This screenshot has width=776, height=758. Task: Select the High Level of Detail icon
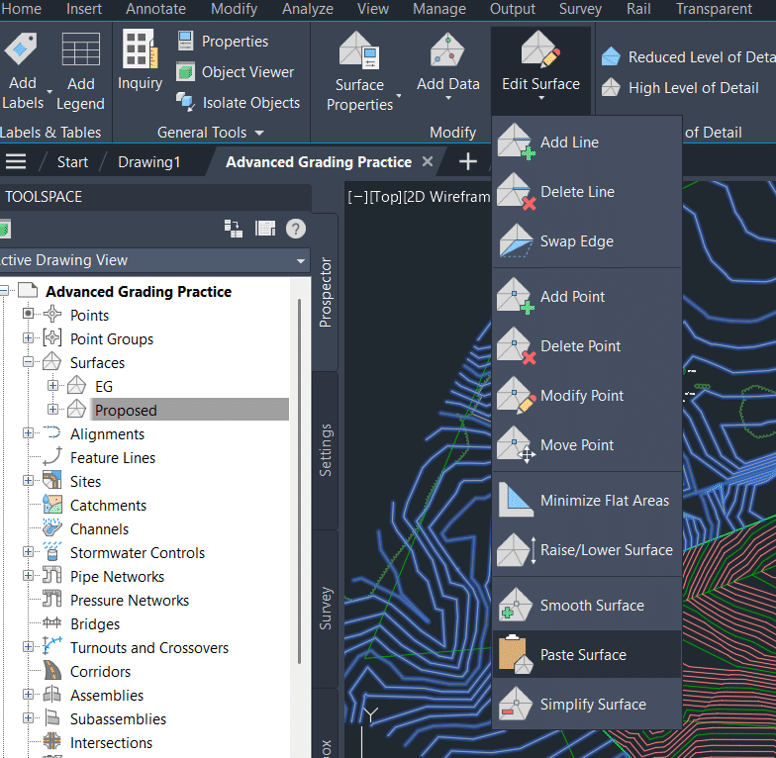pyautogui.click(x=611, y=88)
